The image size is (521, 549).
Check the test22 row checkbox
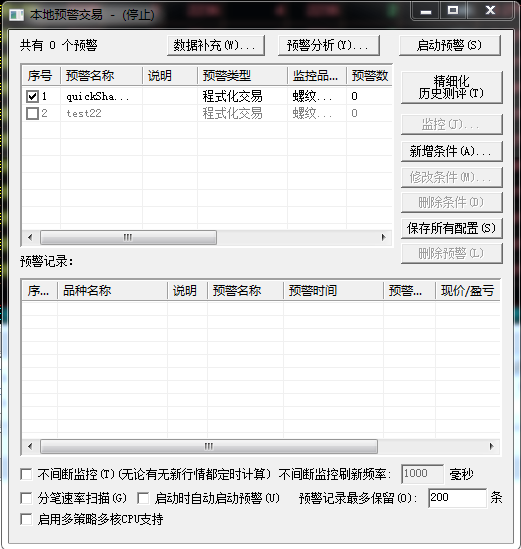click(33, 113)
